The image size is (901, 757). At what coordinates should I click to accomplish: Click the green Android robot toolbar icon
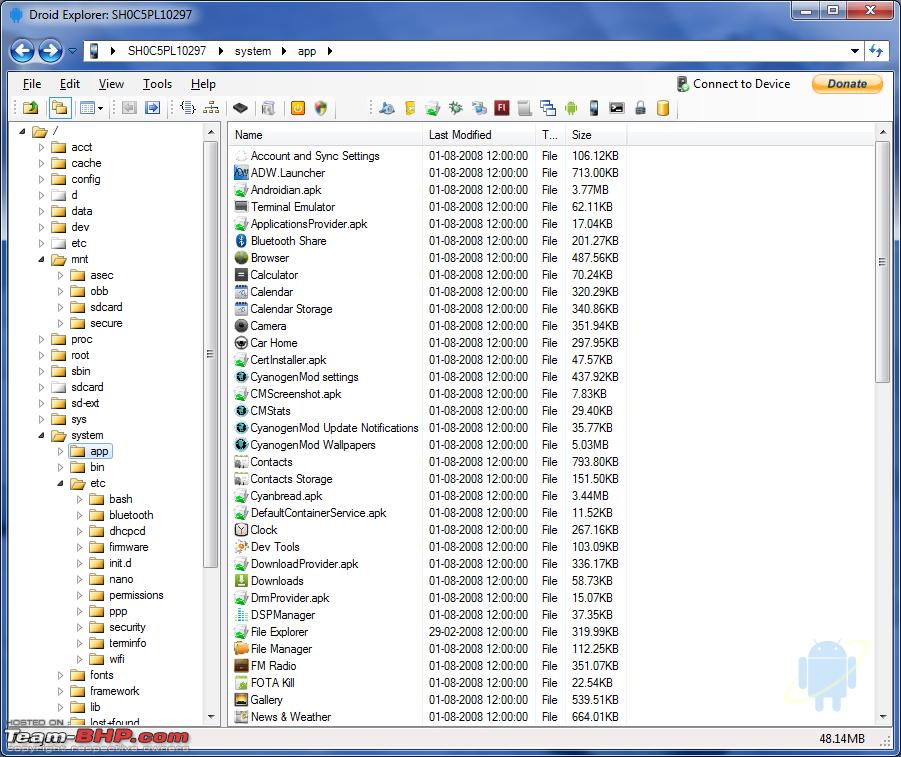[571, 107]
